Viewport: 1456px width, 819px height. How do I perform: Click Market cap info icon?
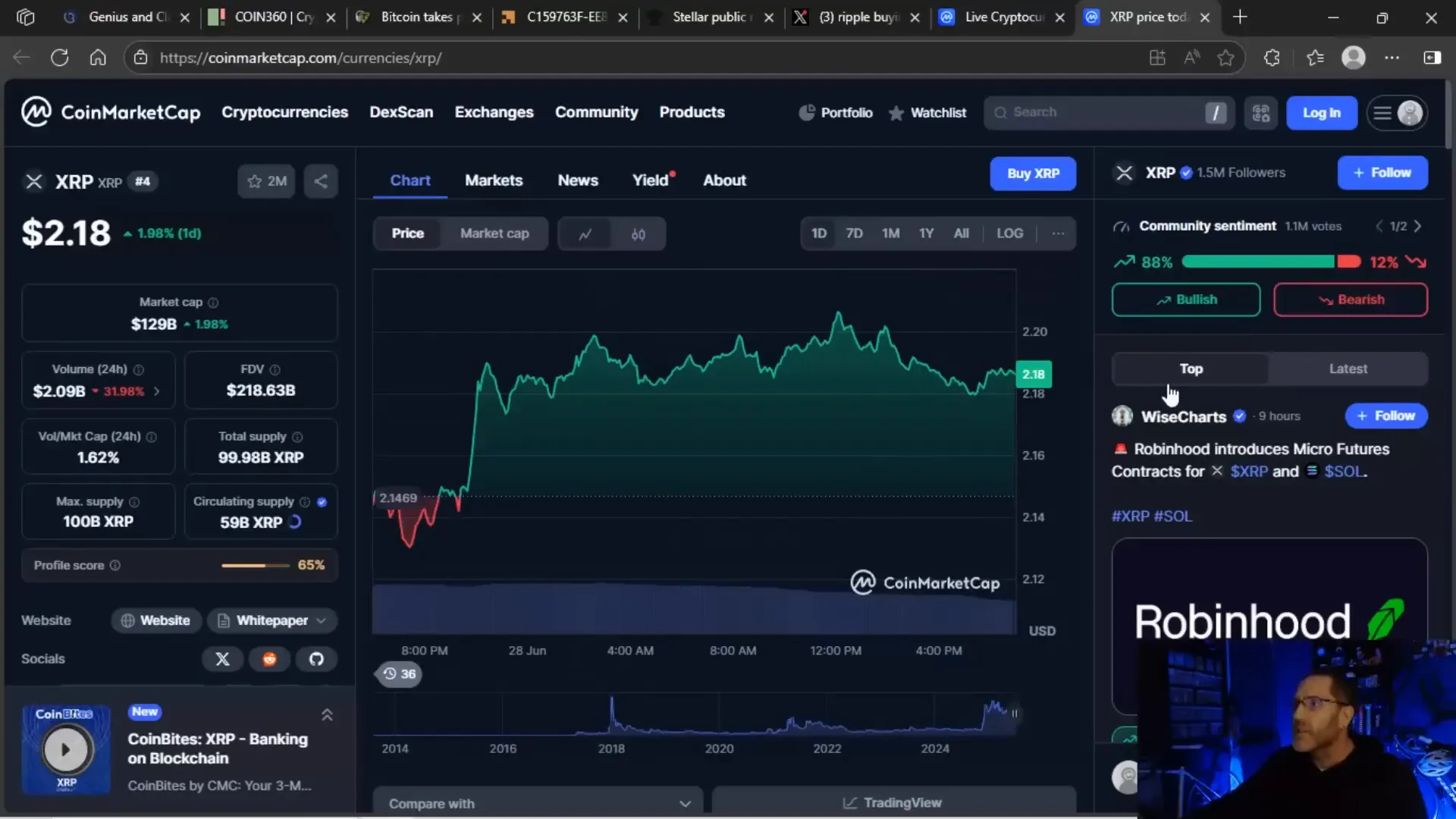click(213, 303)
